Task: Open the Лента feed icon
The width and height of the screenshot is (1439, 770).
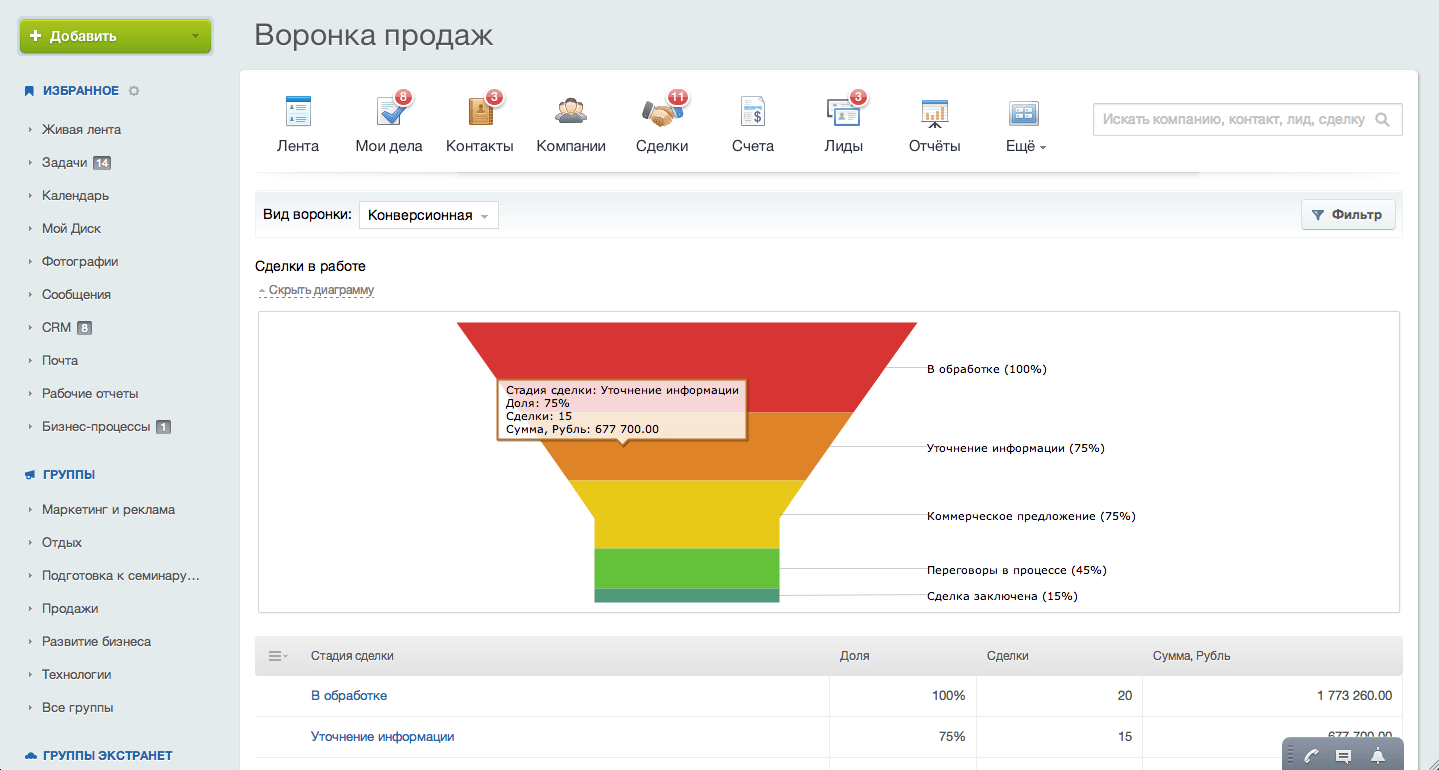Action: (298, 112)
